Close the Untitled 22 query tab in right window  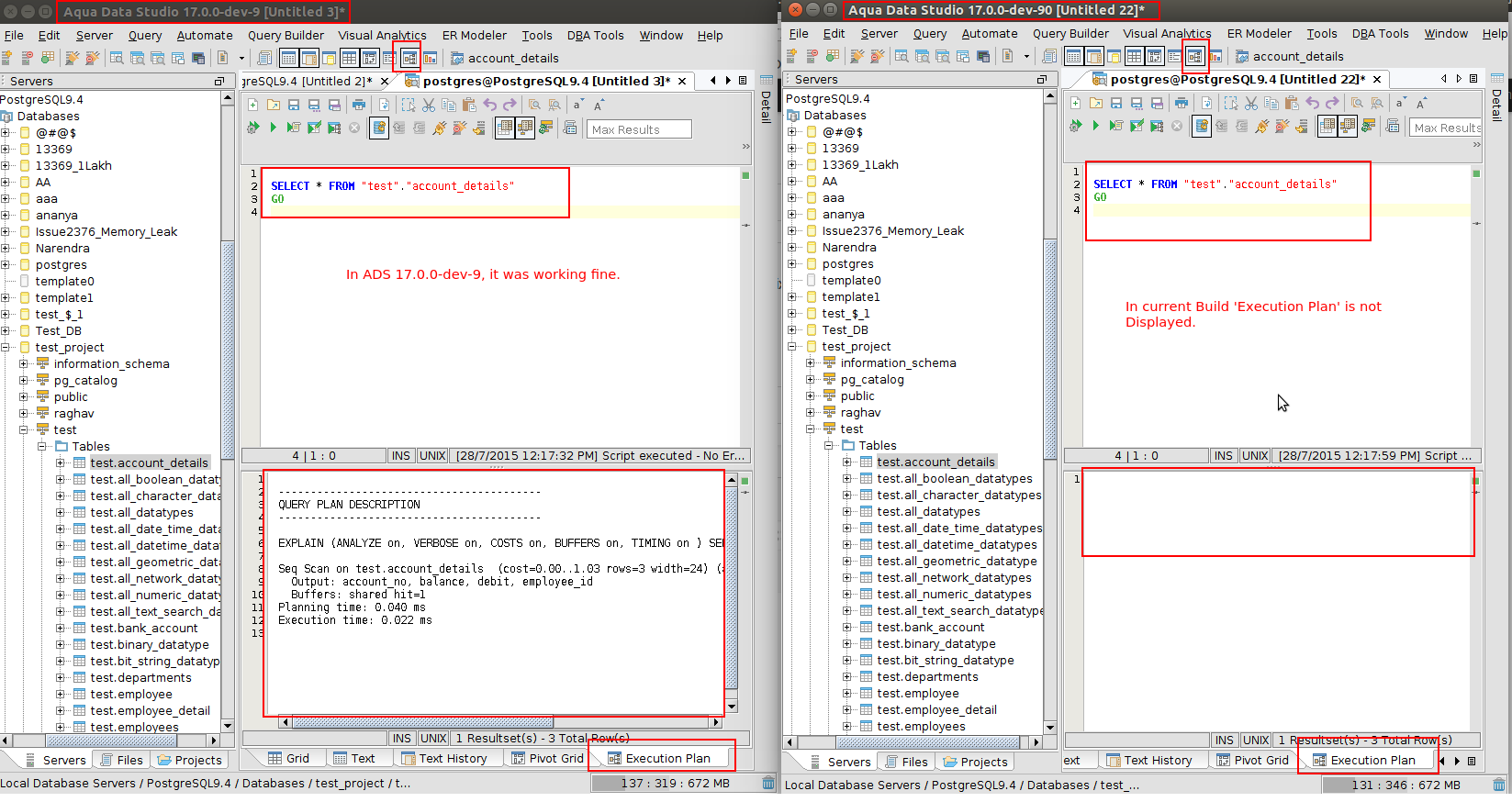1377,80
